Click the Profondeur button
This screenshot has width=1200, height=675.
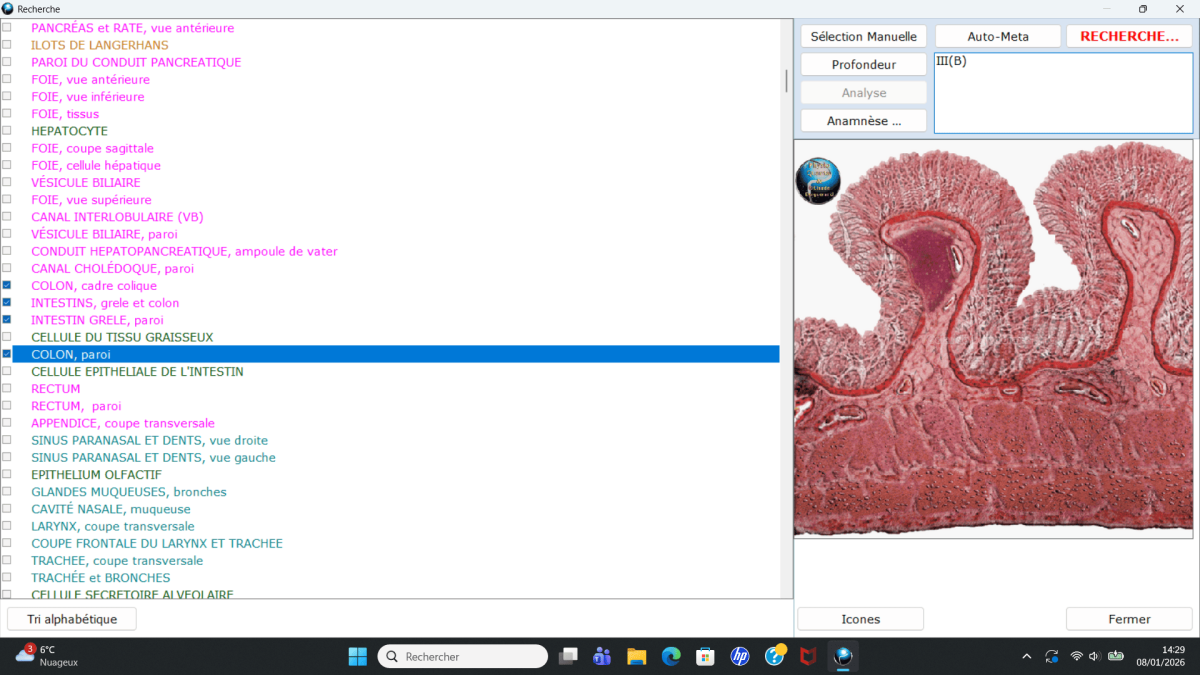863,64
